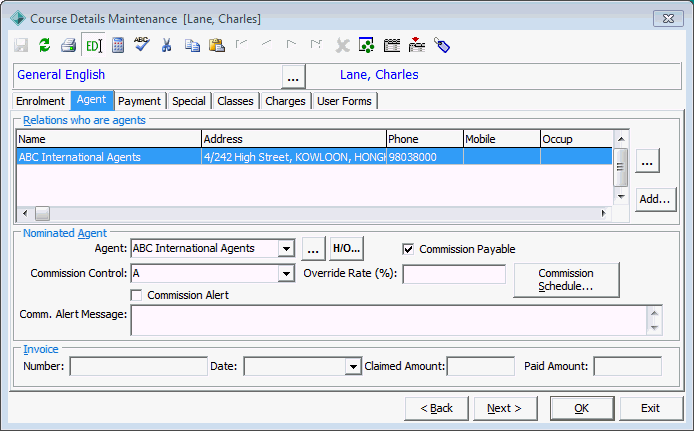Screen dimensions: 694x431
Task: Click the Phone column header
Action: tap(425, 139)
